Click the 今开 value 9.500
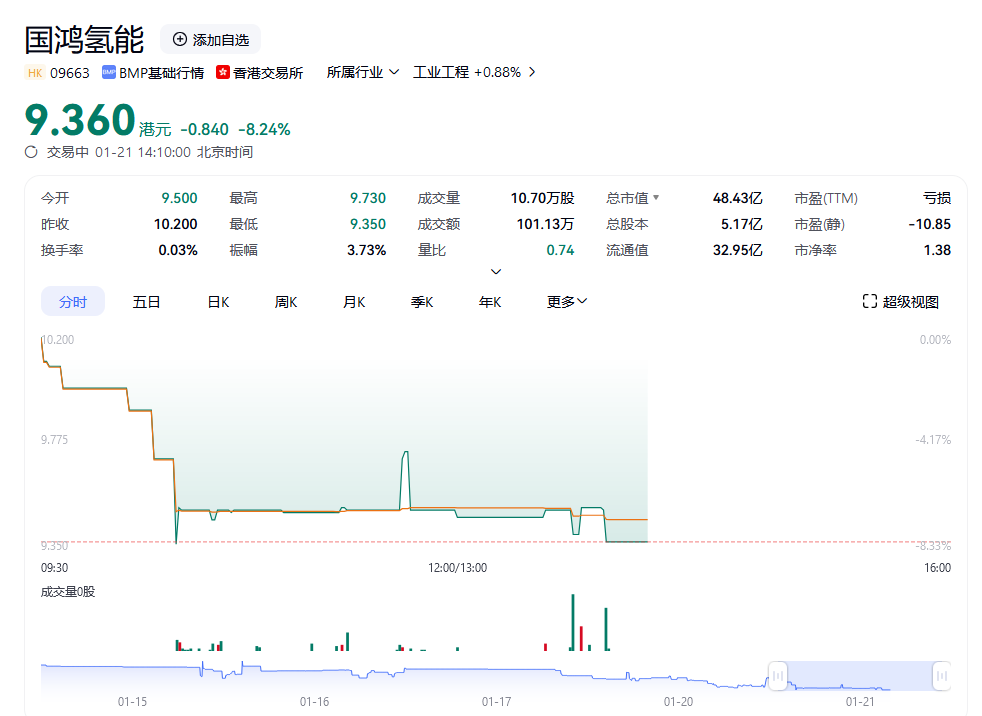 point(179,198)
